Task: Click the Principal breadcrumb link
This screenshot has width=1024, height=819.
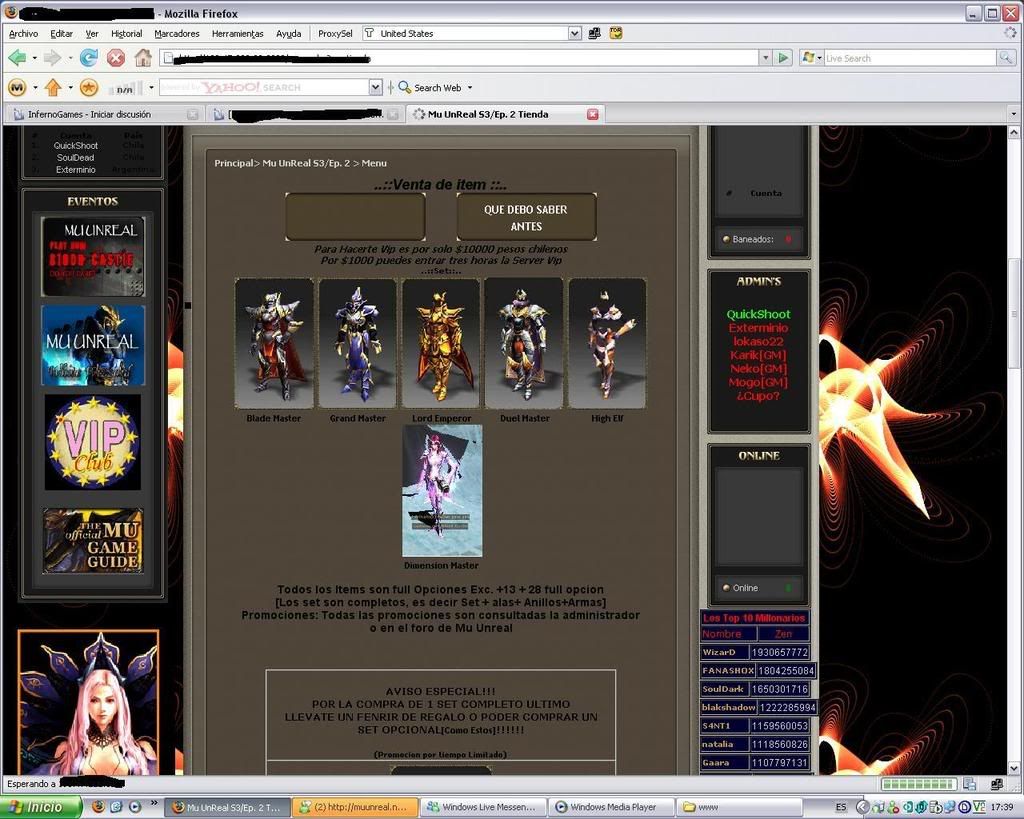Action: click(233, 163)
